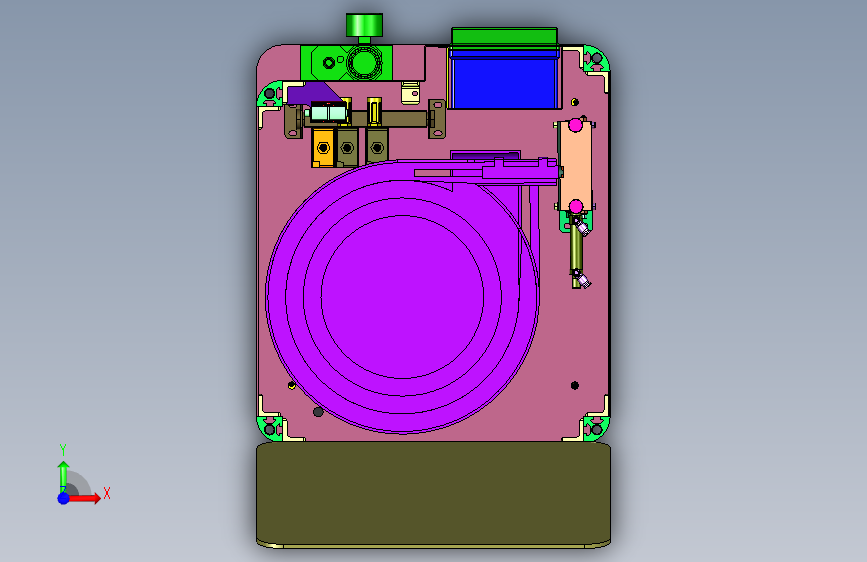The image size is (867, 562).
Task: Click the X label on triad
Action: pos(107,493)
